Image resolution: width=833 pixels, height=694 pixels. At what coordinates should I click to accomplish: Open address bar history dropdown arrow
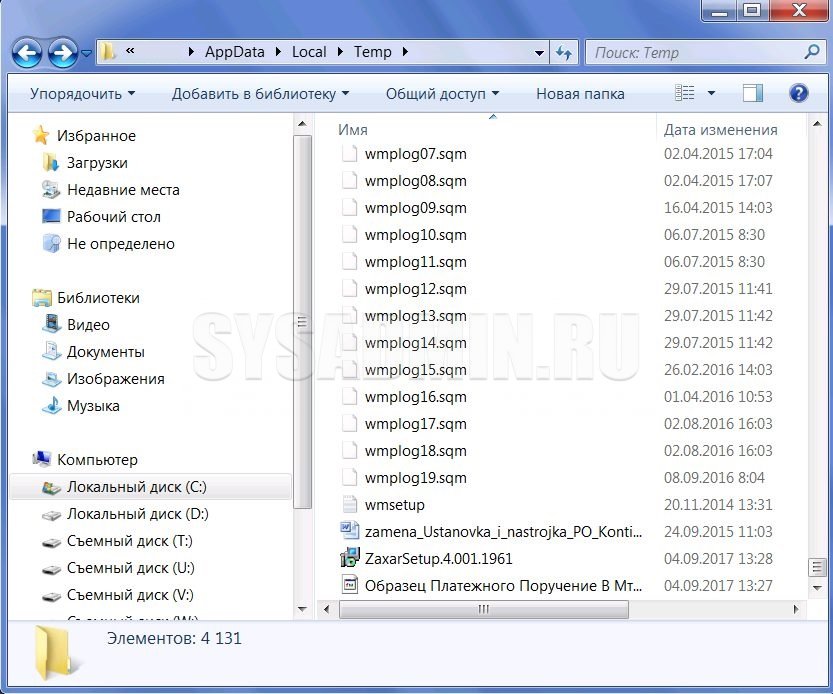point(540,52)
